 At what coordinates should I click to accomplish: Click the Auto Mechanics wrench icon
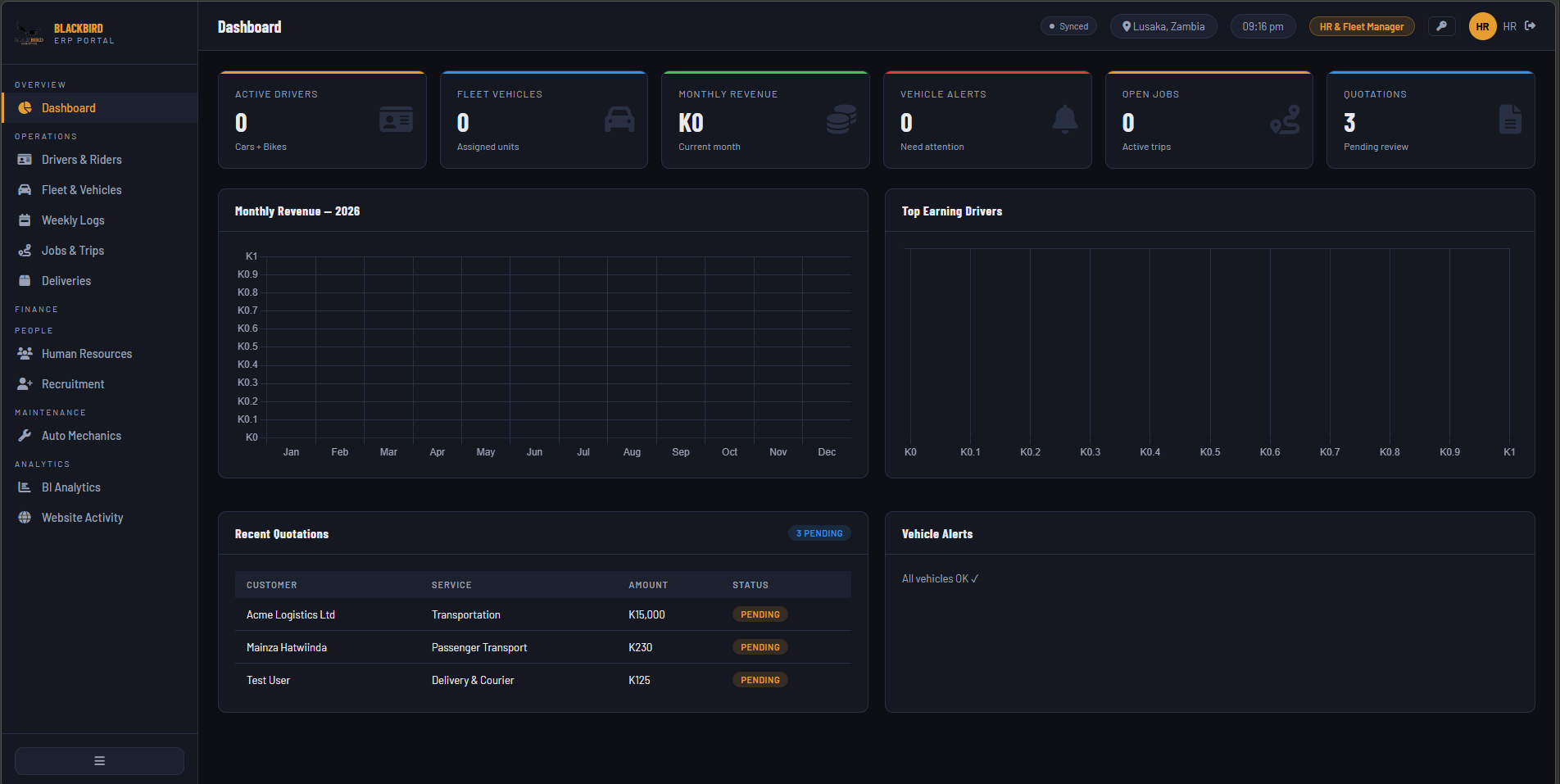(x=25, y=435)
